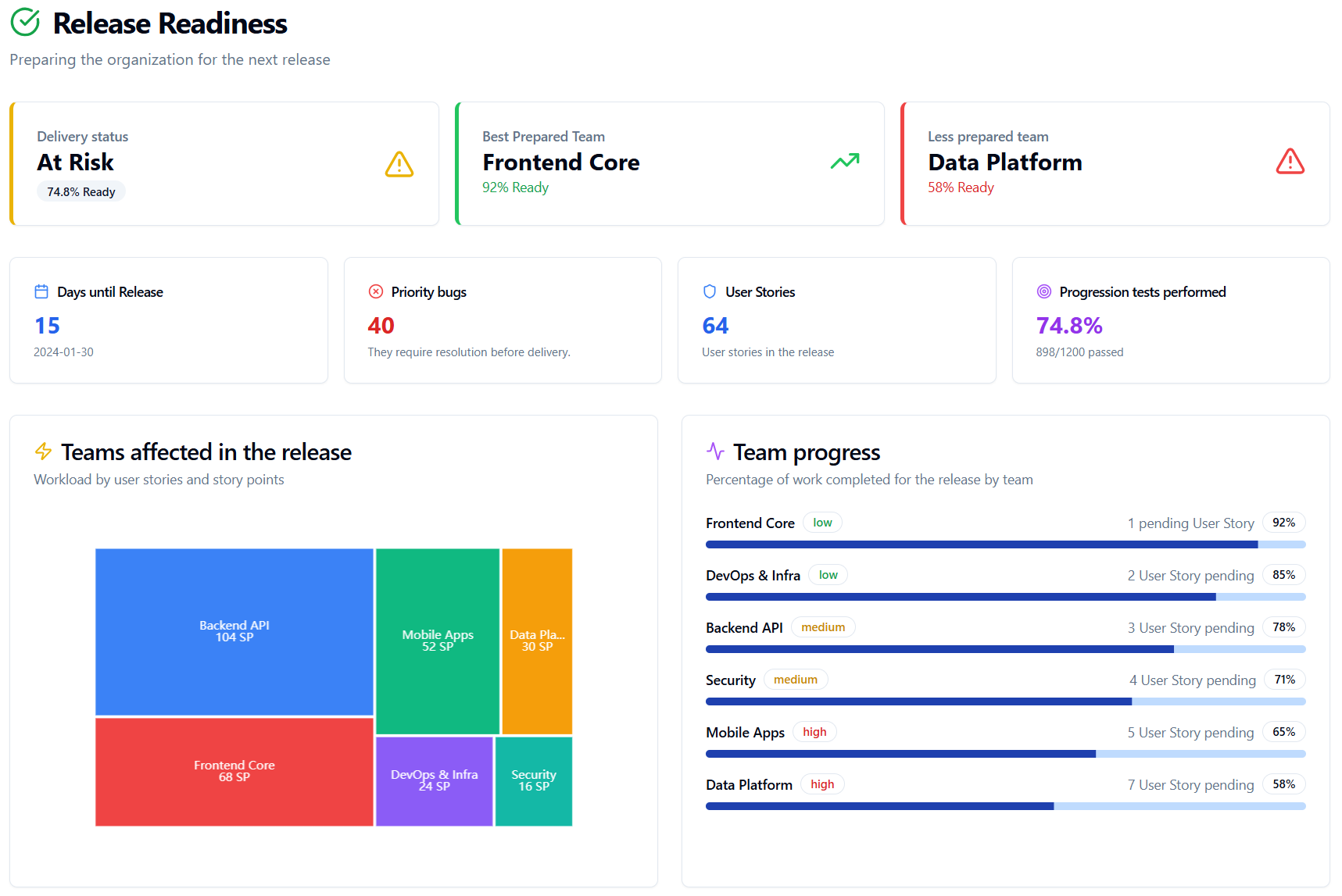This screenshot has width=1342, height=896.
Task: Expand the 92% badge for Frontend Core
Action: coord(1284,522)
